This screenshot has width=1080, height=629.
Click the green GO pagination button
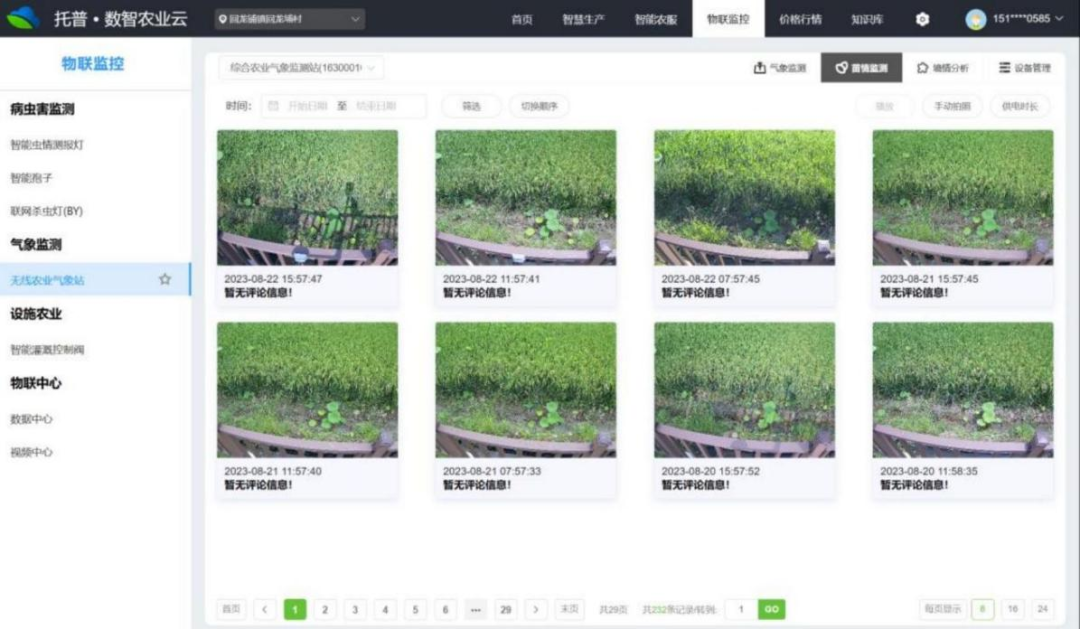771,609
